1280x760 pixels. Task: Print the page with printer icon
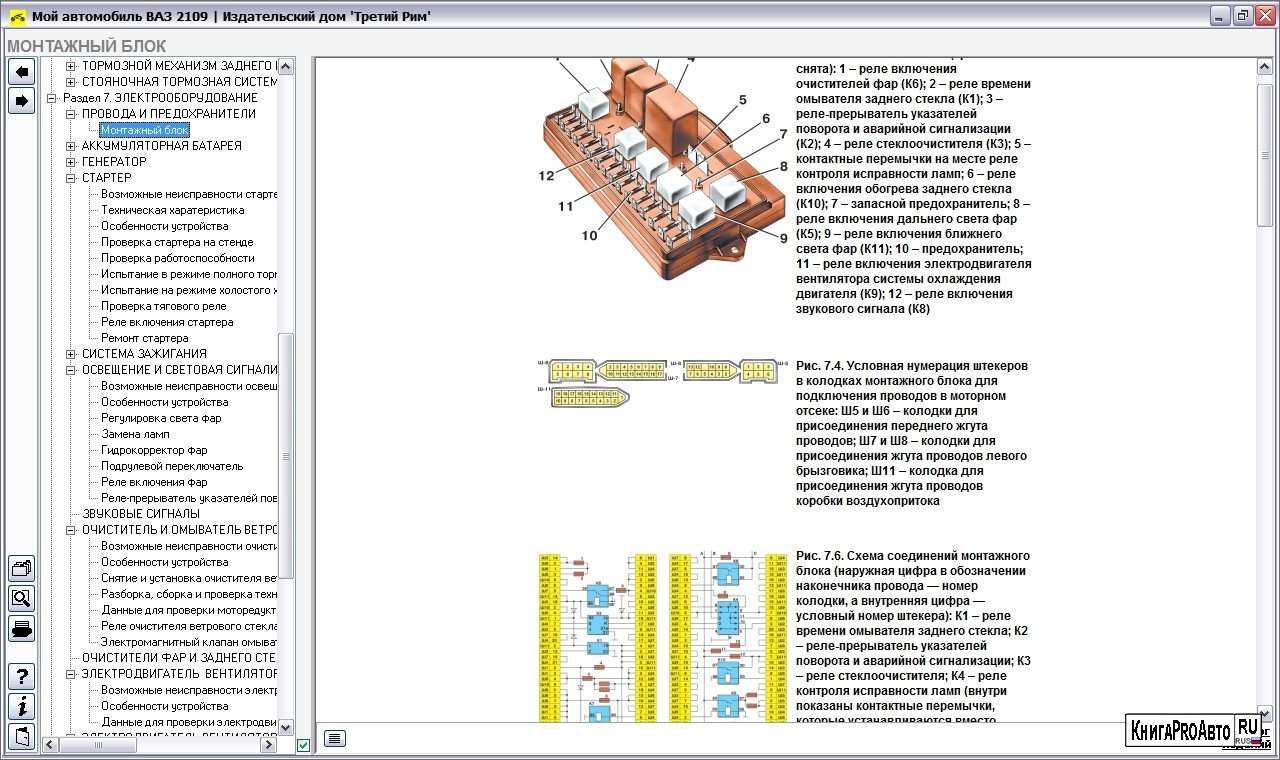pos(21,629)
